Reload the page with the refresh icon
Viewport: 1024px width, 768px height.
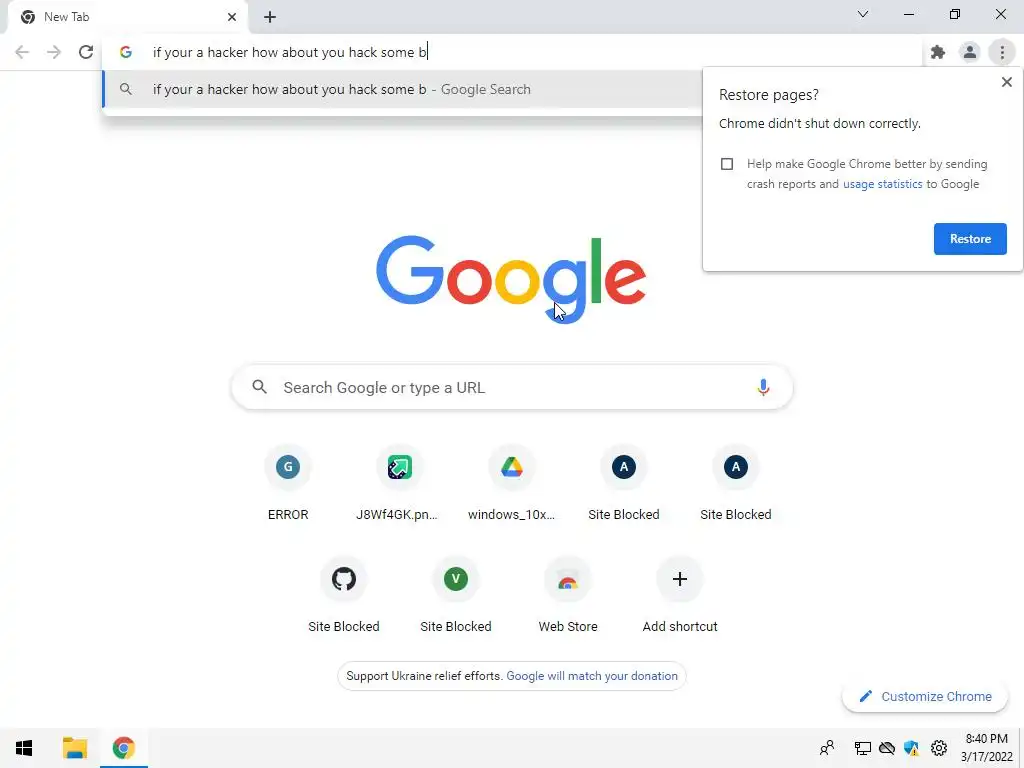(x=86, y=52)
